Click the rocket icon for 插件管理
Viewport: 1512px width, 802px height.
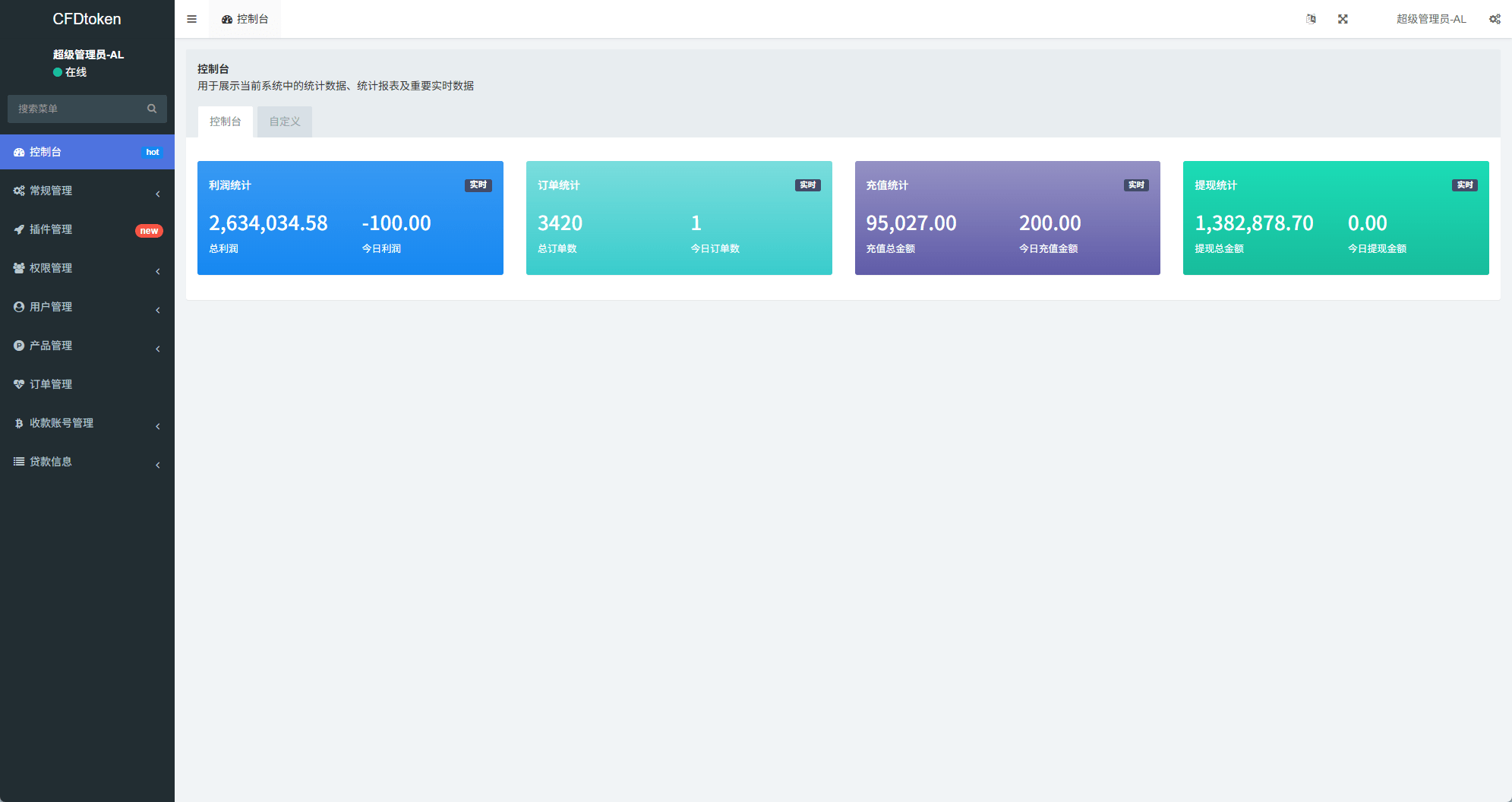coord(19,229)
